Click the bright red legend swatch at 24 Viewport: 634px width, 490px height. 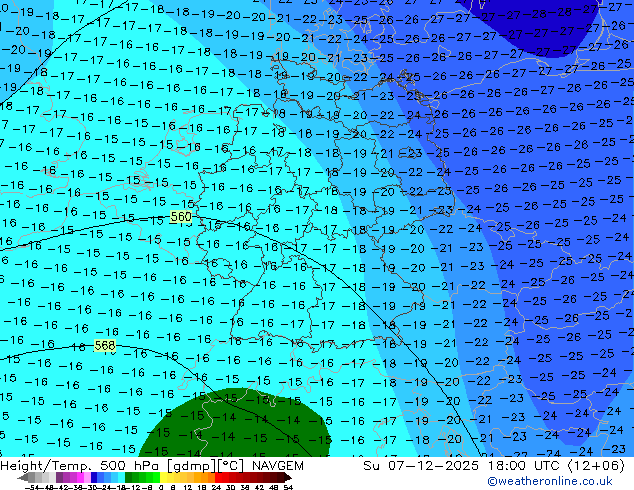coord(218,477)
